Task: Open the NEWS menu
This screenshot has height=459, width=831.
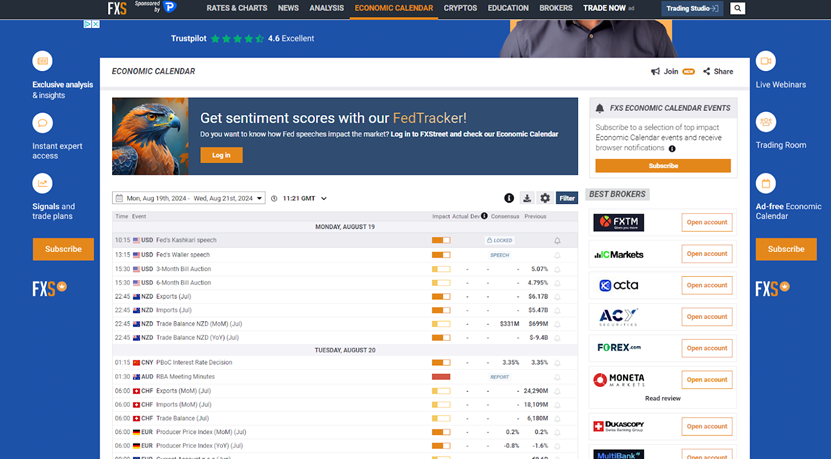Action: (x=288, y=8)
